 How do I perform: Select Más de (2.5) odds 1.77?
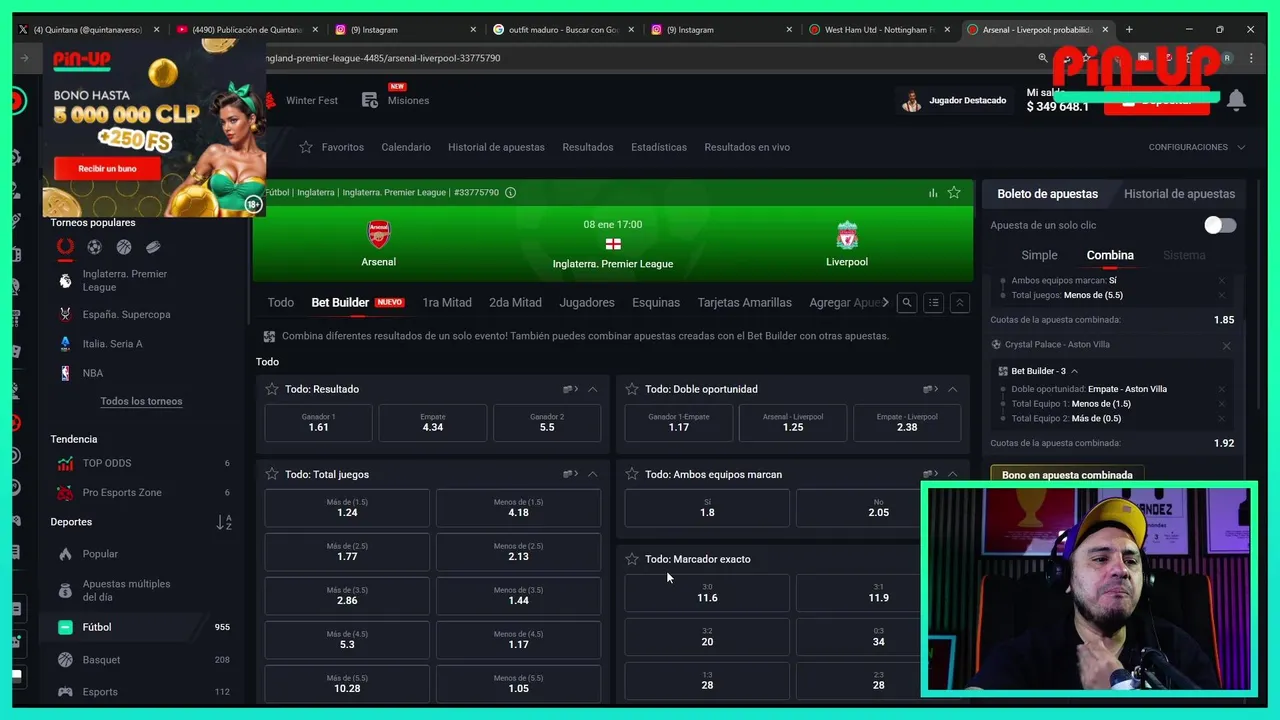coord(347,552)
